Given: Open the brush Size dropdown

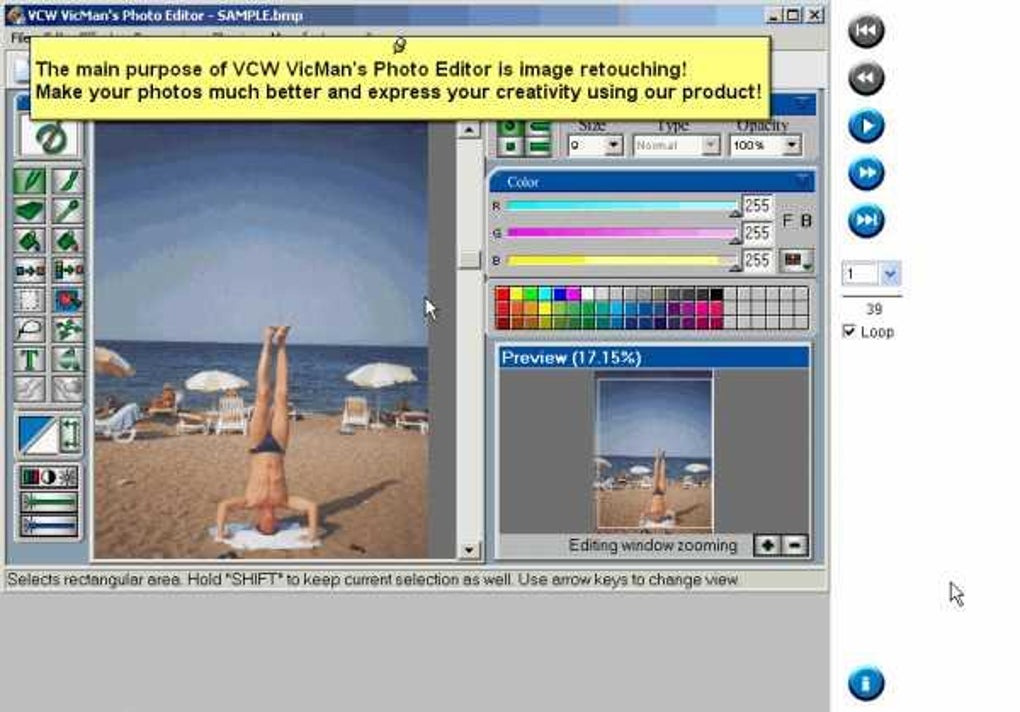Looking at the screenshot, I should (x=613, y=146).
